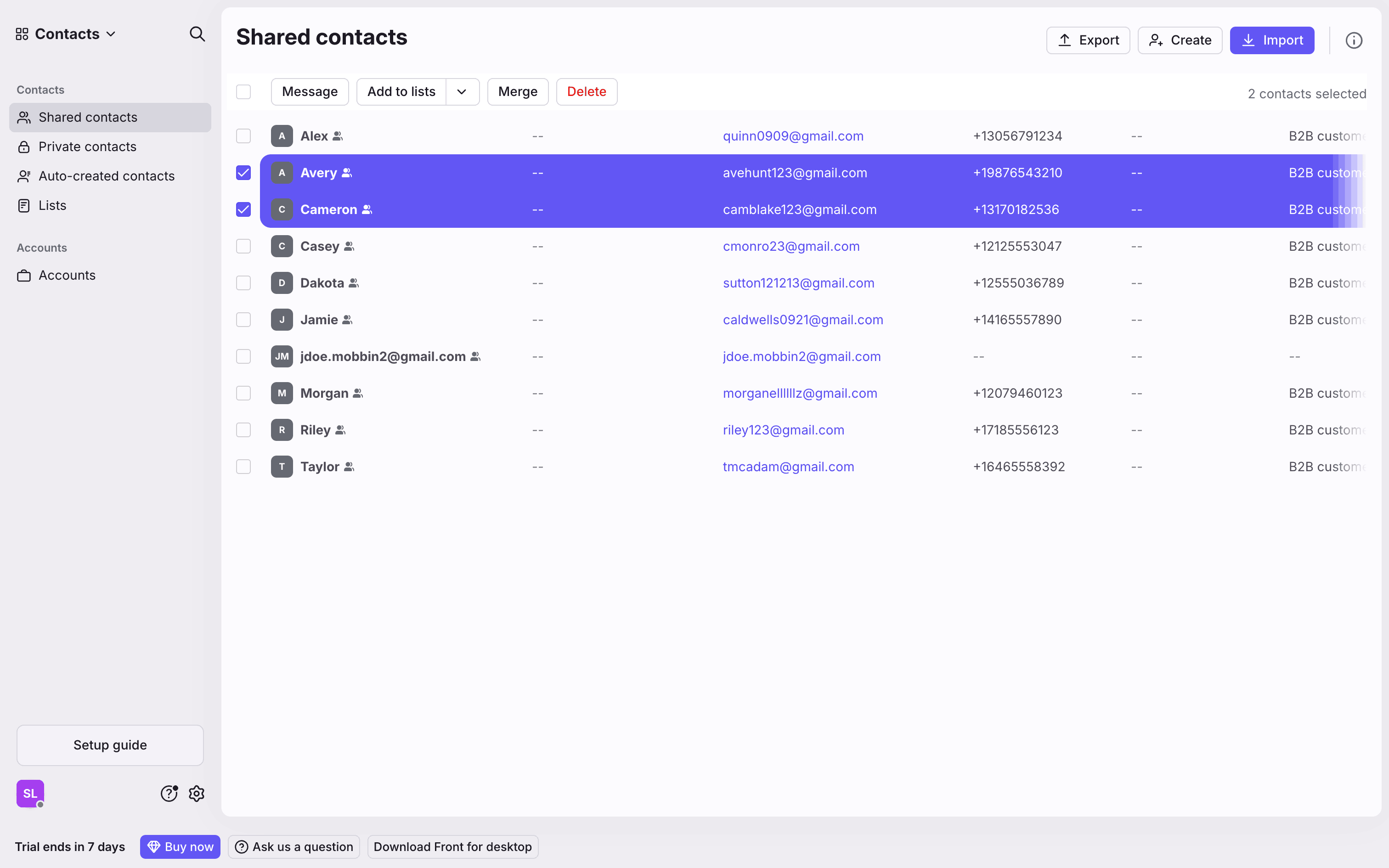Screen dimensions: 1389x868
Task: Click the help question mark icon
Action: (169, 794)
